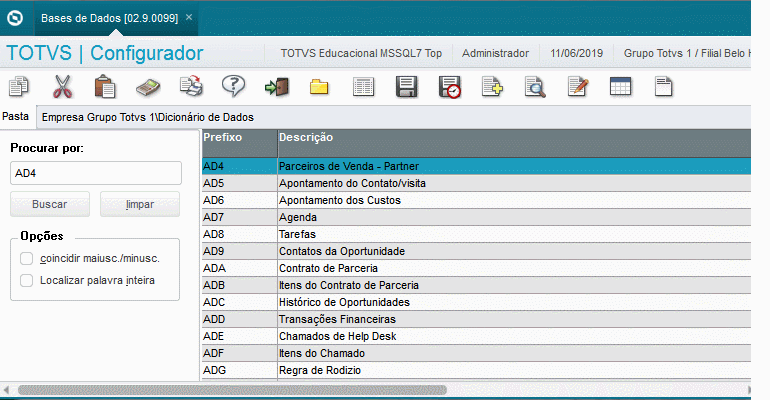
Task: Click prefix cell ADA
Action: tap(239, 268)
